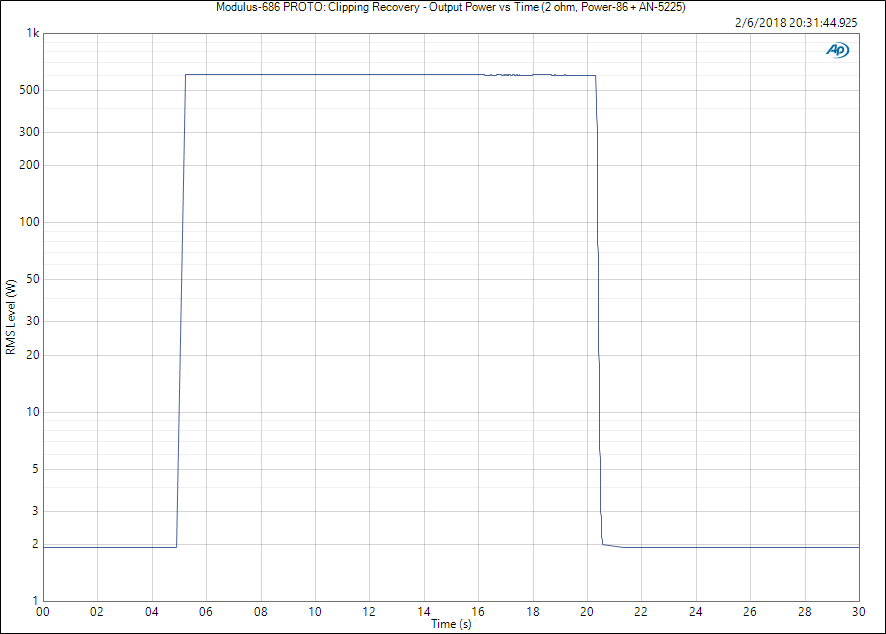Click the 24 time axis label
886x634 pixels.
[x=696, y=612]
